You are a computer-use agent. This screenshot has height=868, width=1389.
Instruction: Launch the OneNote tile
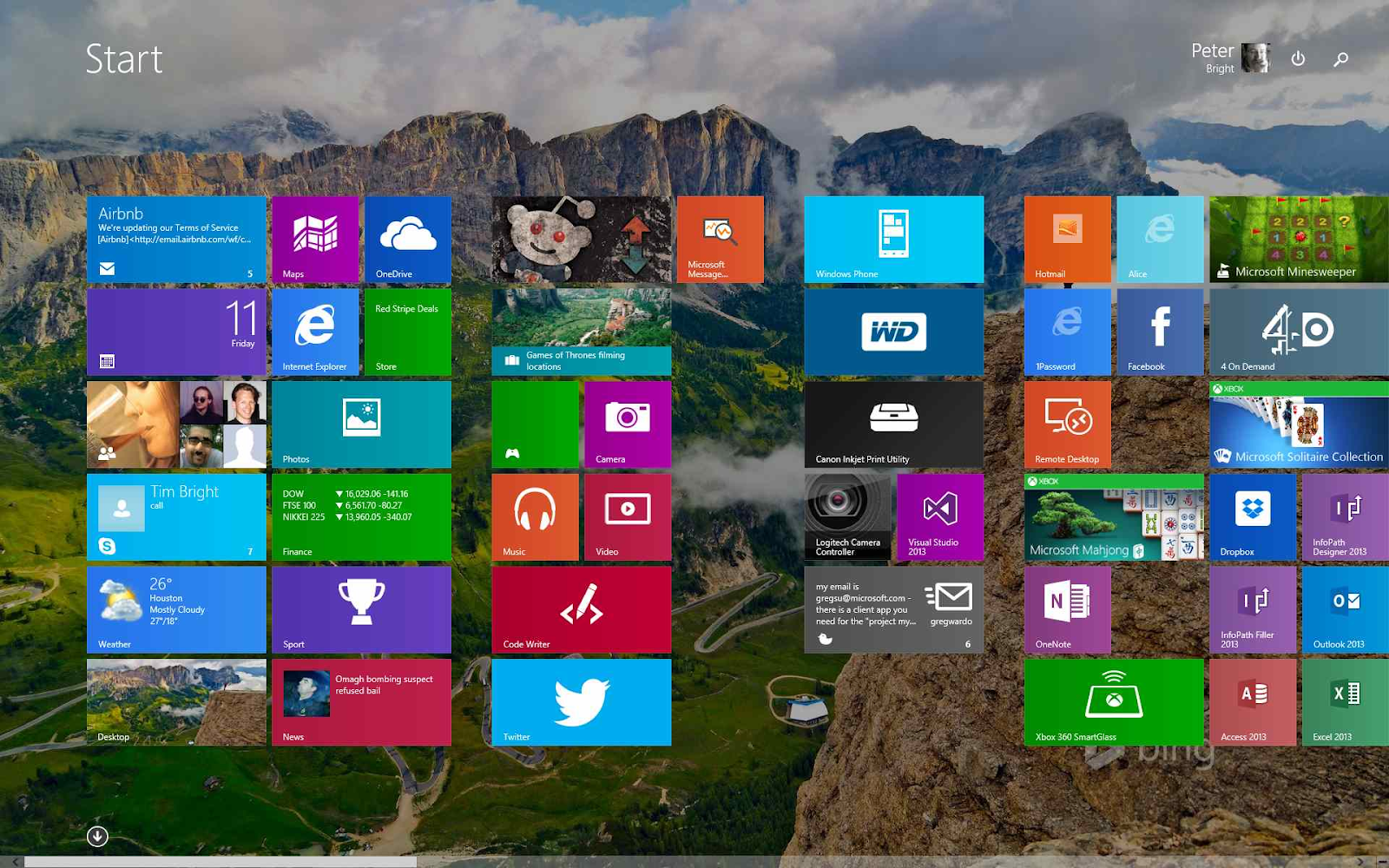pos(1068,609)
